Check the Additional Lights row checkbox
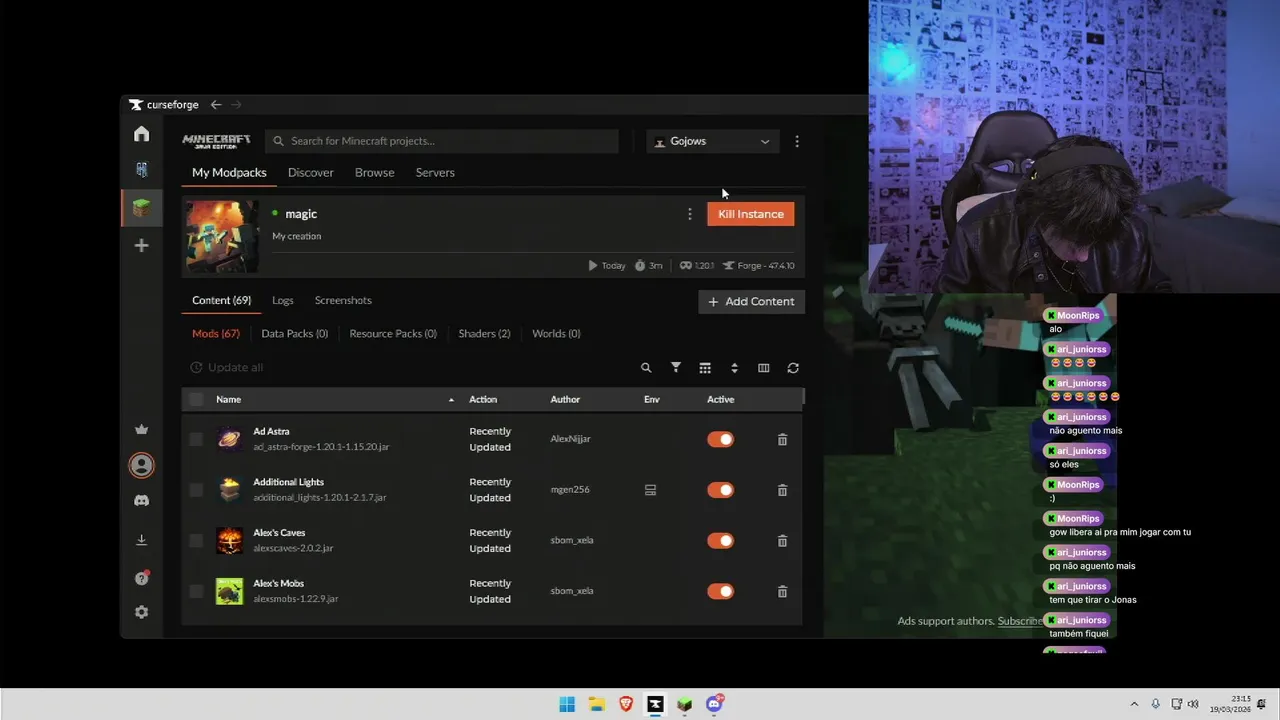The width and height of the screenshot is (1280, 720). tap(196, 490)
